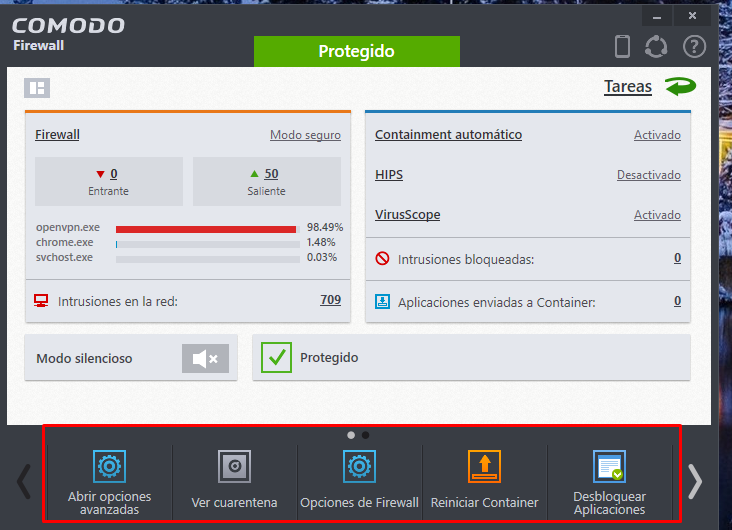Viewport: 732px width, 530px height.
Task: Click the Intrusiones en la red label
Action: point(118,302)
